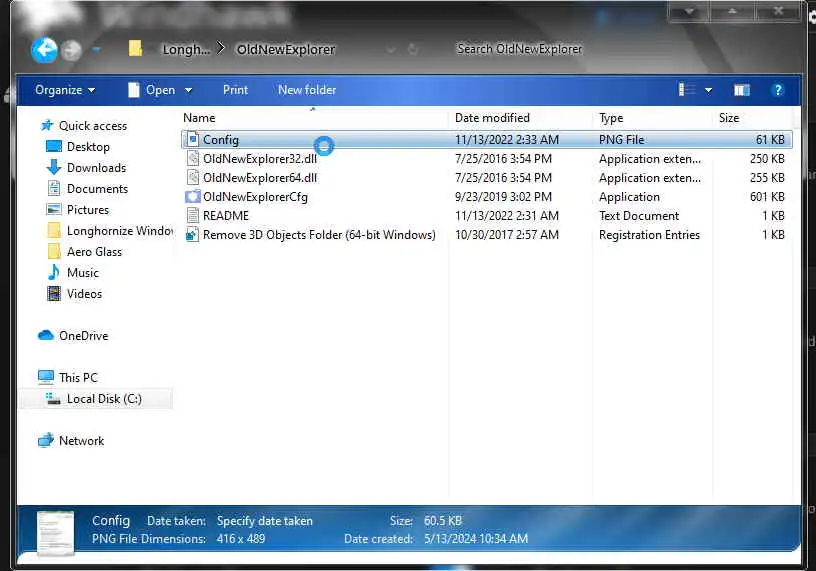The image size is (816, 571).
Task: Click the Config file name
Action: (x=221, y=139)
